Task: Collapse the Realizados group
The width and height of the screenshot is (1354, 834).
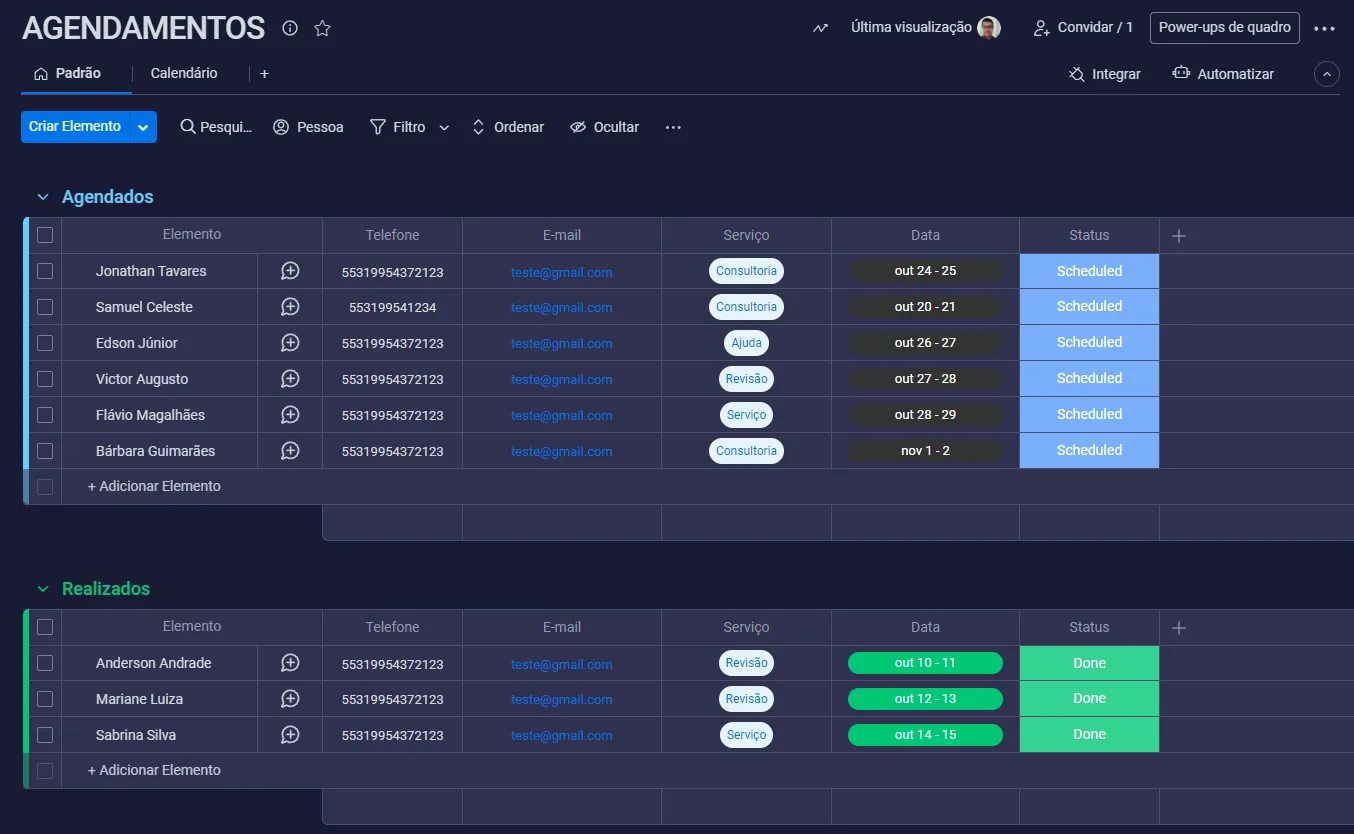Action: [43, 589]
